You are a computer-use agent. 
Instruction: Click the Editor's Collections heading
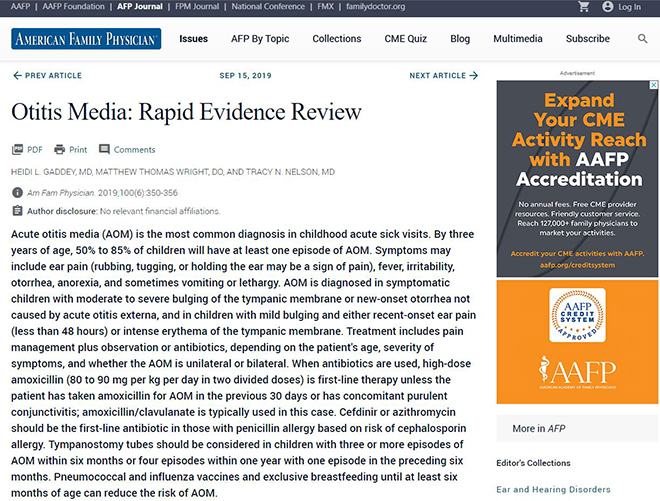point(533,463)
